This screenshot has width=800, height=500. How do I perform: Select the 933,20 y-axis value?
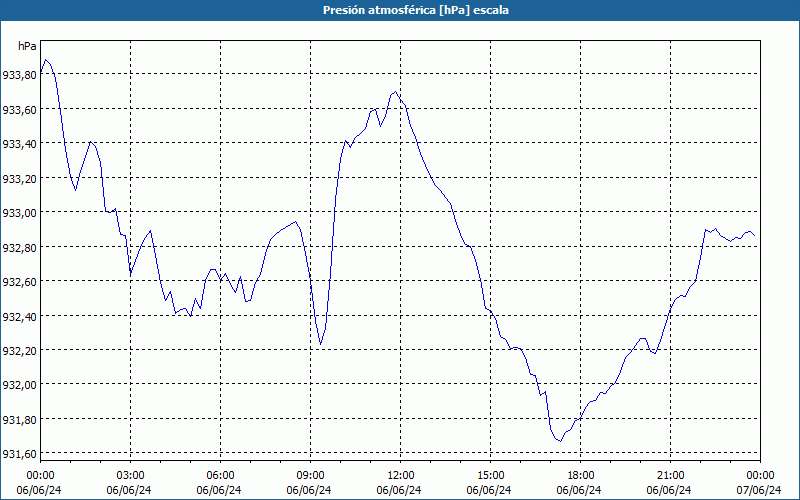pos(19,179)
